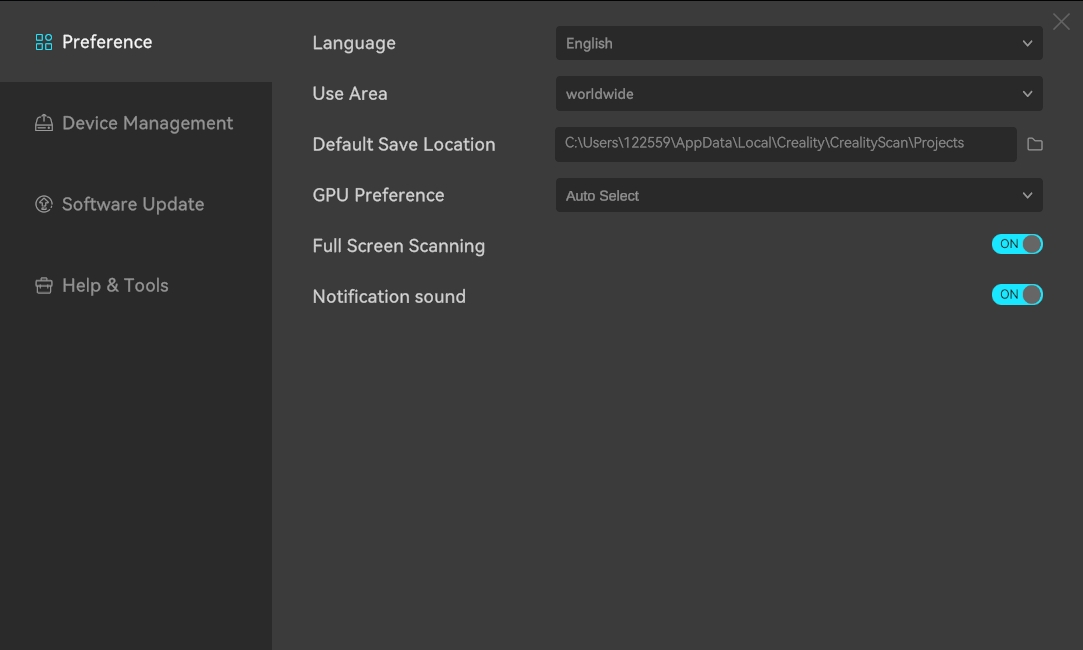Viewport: 1083px width, 650px height.
Task: Click the Language dropdown chevron arrow
Action: pyautogui.click(x=1027, y=43)
